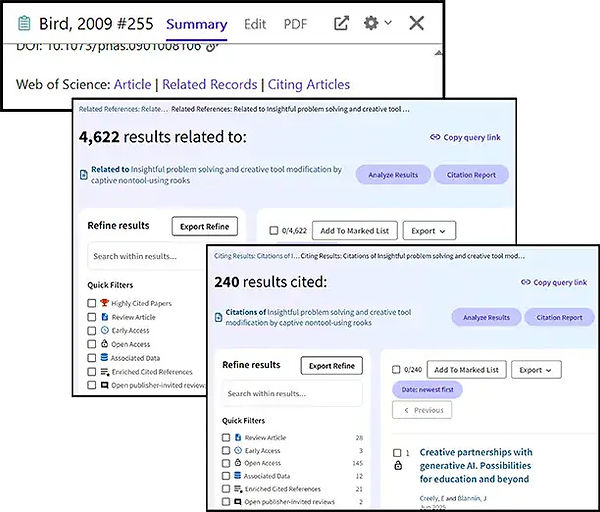This screenshot has width=600, height=512.
Task: Click the clipboard reference icon beside Bird, 2009
Action: point(24,23)
